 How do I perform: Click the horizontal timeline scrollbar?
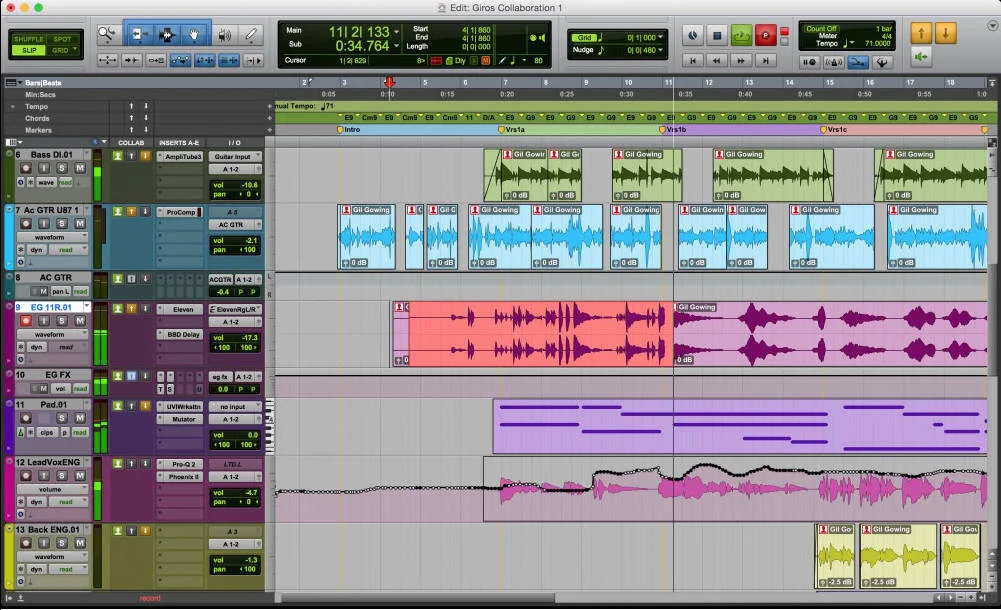pyautogui.click(x=418, y=598)
